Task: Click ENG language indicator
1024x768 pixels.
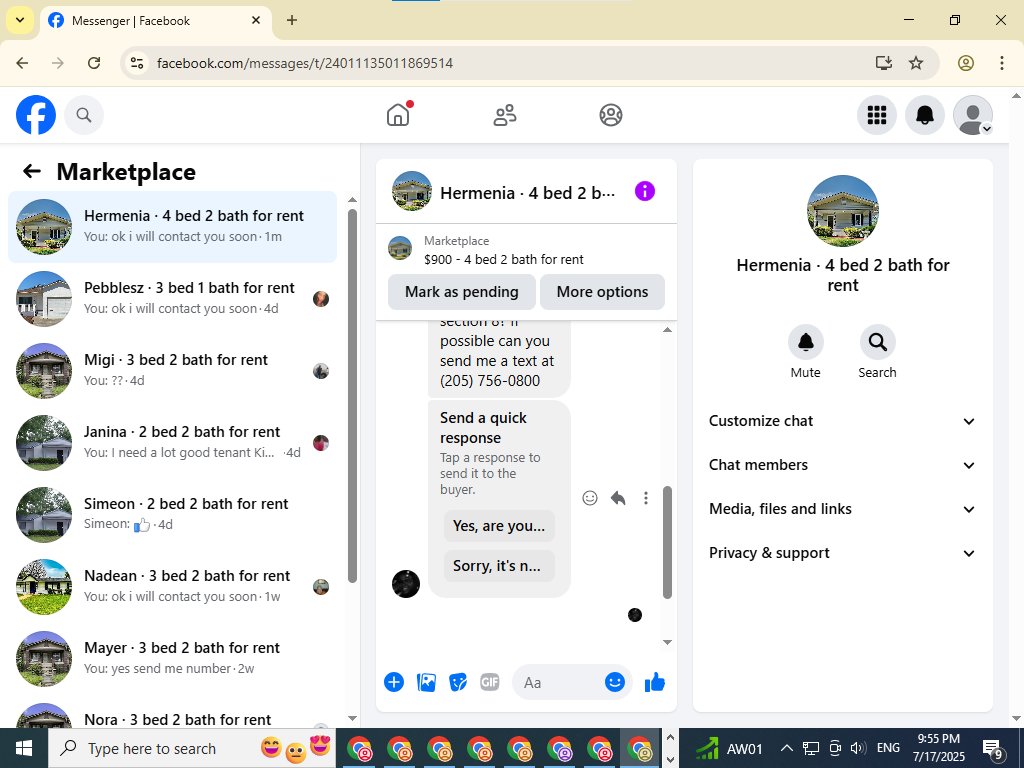Action: (x=888, y=748)
